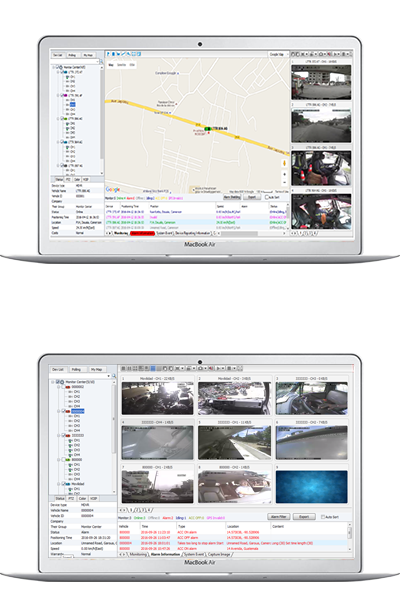Collapse Monitor Center root node on bottom laptop

52,382
